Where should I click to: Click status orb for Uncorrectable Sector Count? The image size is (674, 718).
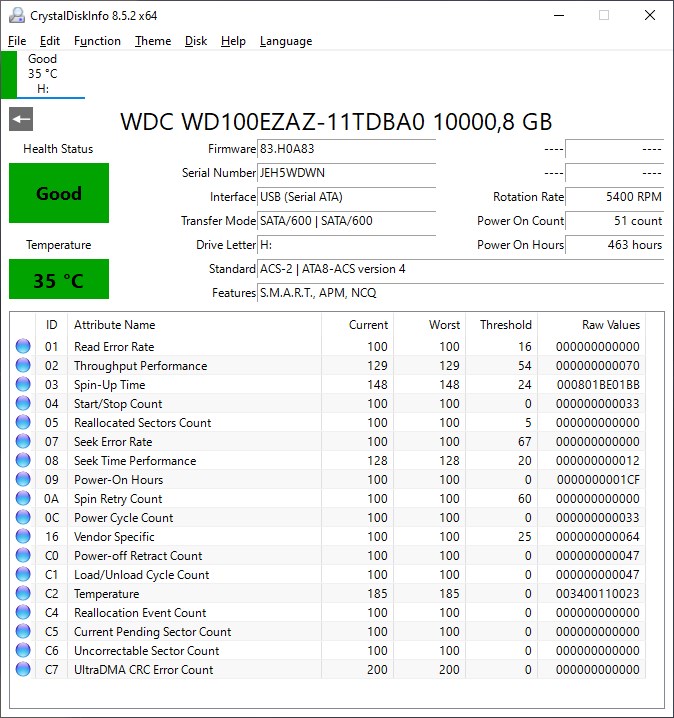pos(23,650)
